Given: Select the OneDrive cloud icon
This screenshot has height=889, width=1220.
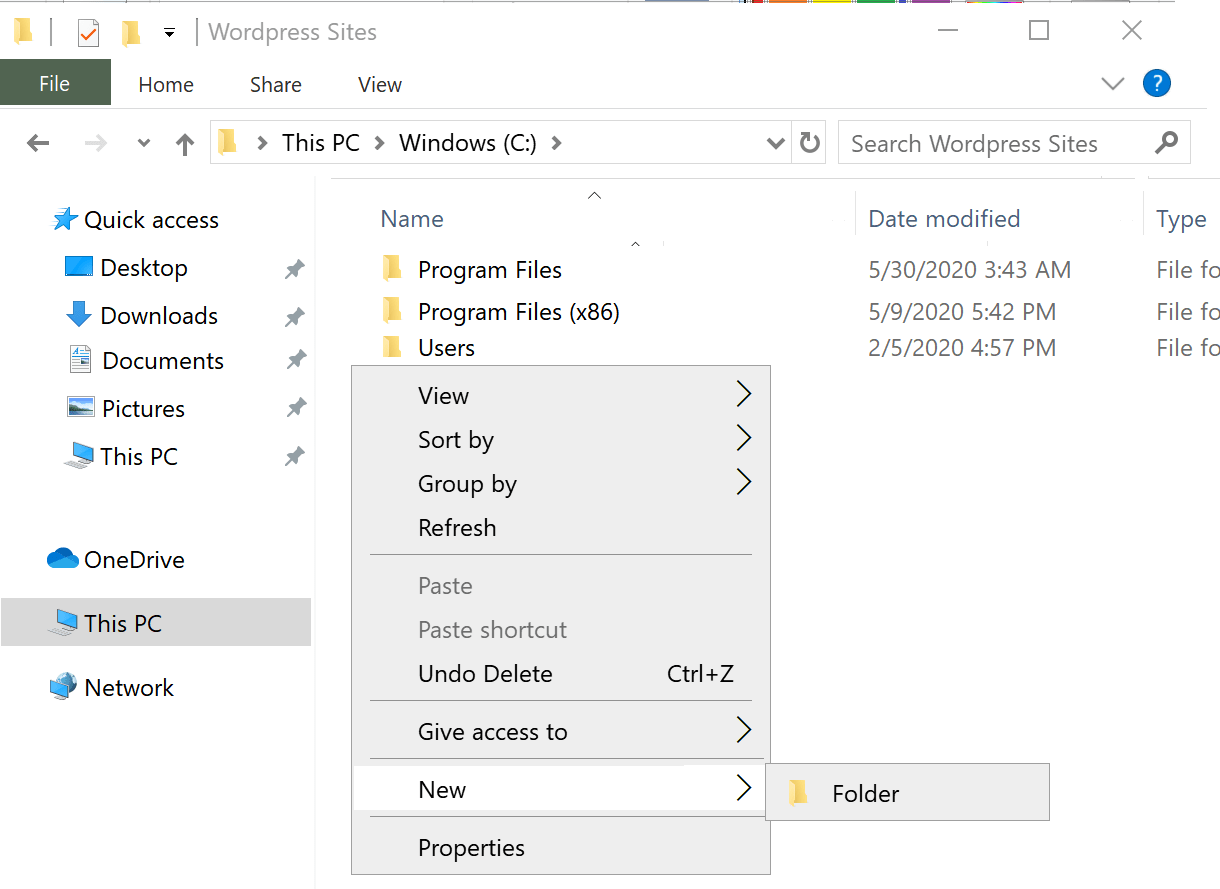Looking at the screenshot, I should [x=63, y=559].
